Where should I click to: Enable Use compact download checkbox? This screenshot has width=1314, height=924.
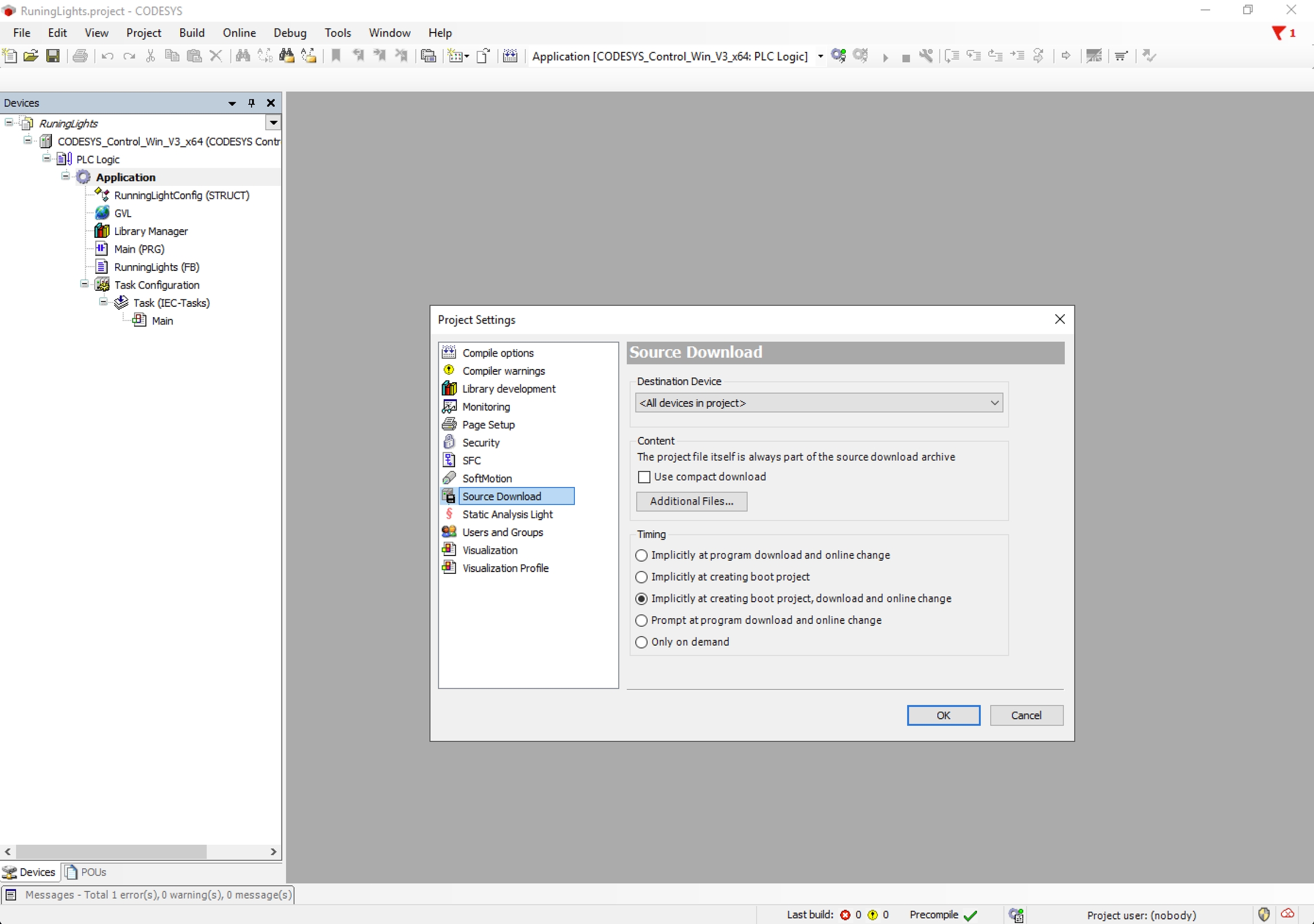644,477
